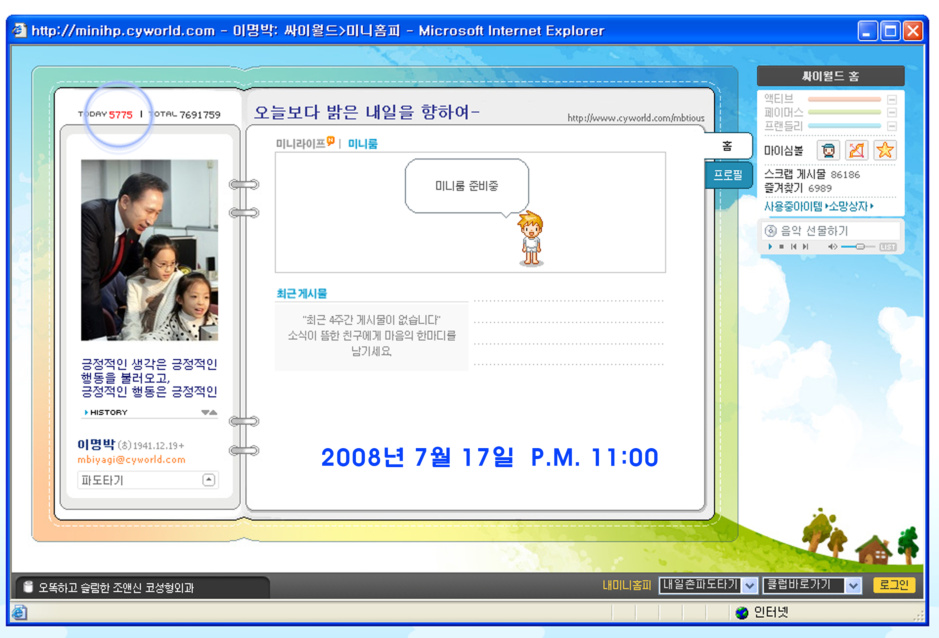Collapse the 액티브 meter minus box
This screenshot has width=939, height=638.
892,99
